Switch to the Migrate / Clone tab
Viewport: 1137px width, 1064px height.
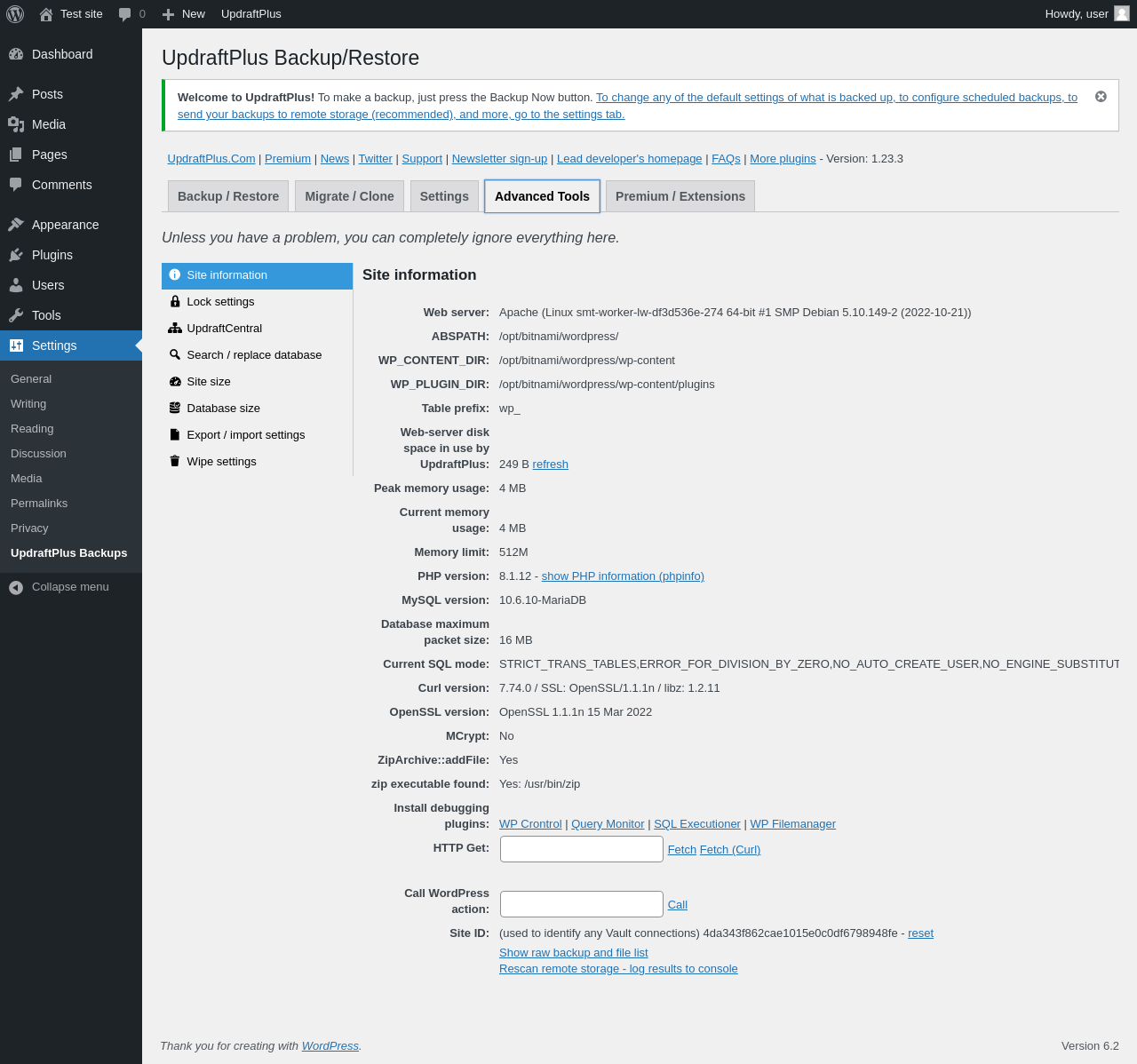(x=349, y=196)
